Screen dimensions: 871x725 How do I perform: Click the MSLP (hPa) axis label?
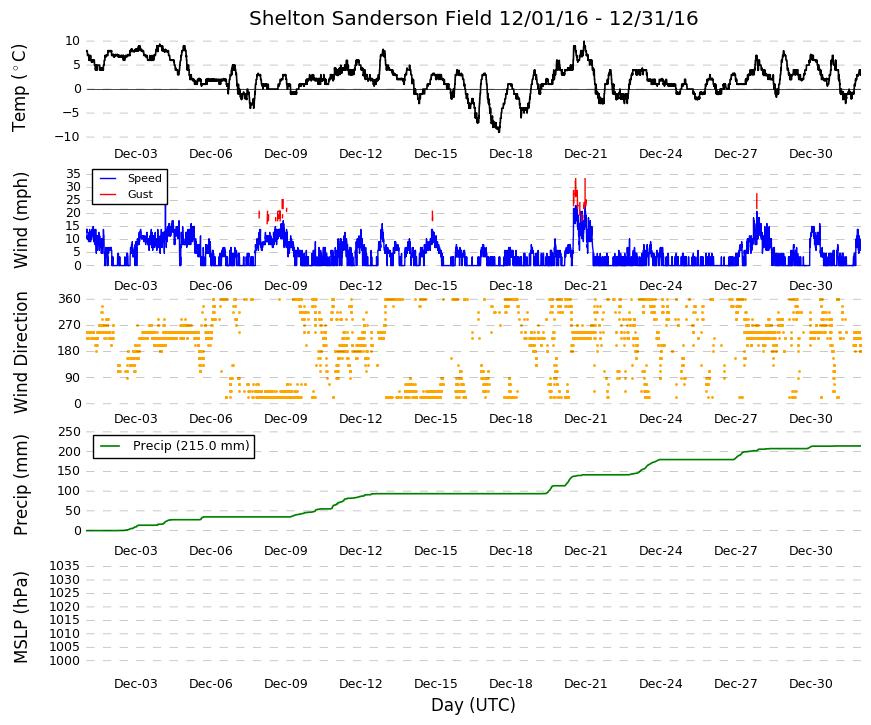[20, 618]
